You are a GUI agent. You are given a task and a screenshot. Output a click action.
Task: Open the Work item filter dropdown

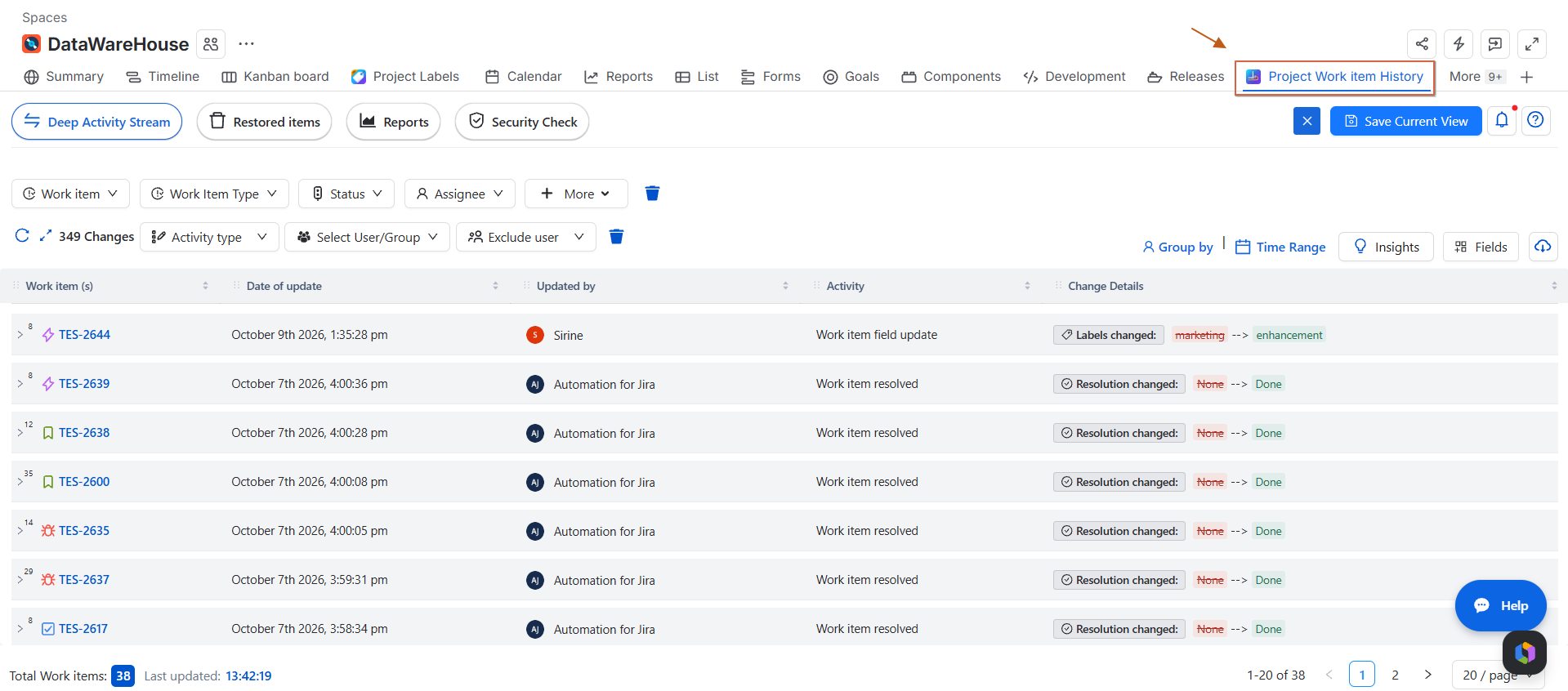(70, 194)
